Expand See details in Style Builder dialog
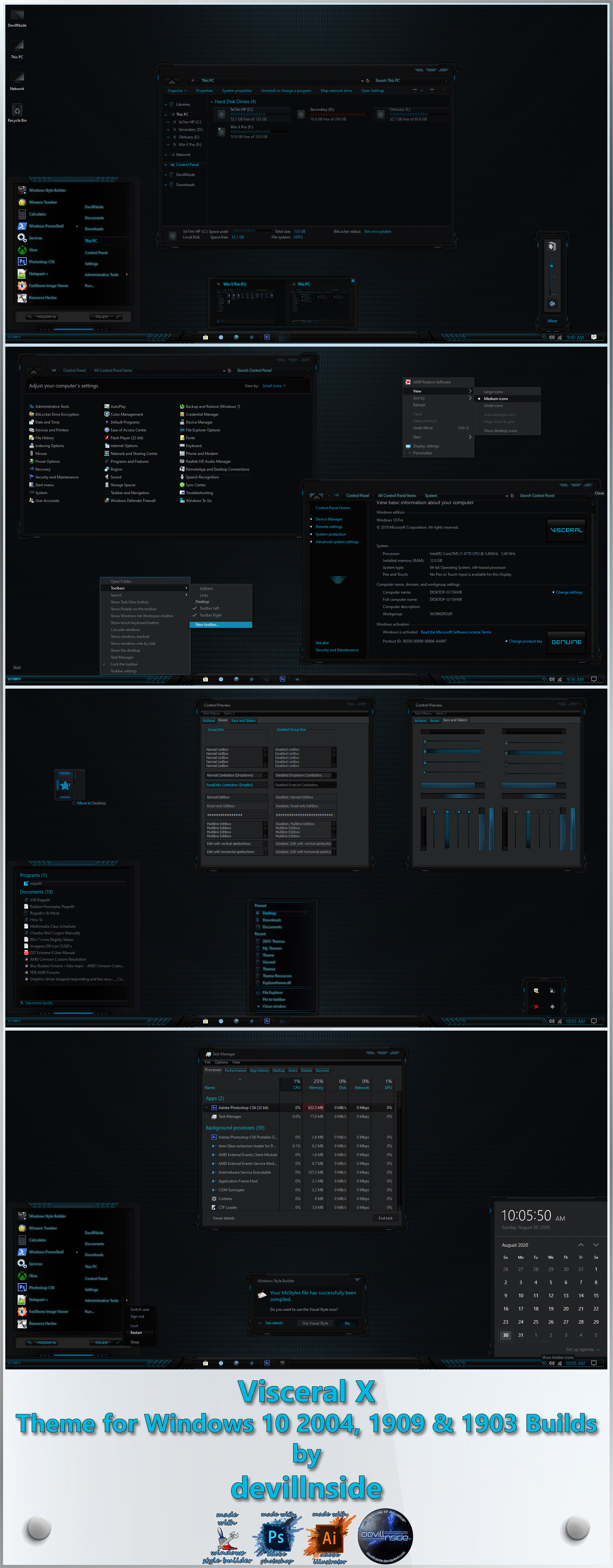613x1568 pixels. point(271,1323)
